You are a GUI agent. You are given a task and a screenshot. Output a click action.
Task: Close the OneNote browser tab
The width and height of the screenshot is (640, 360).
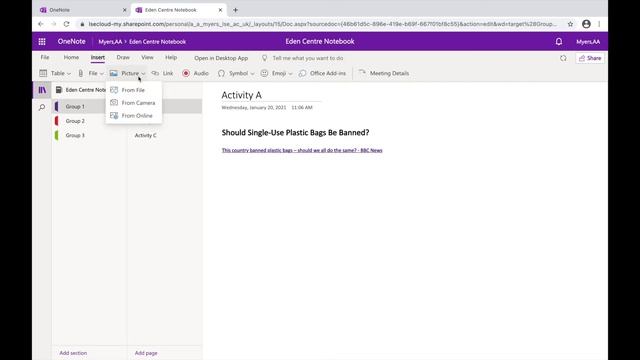coord(124,10)
